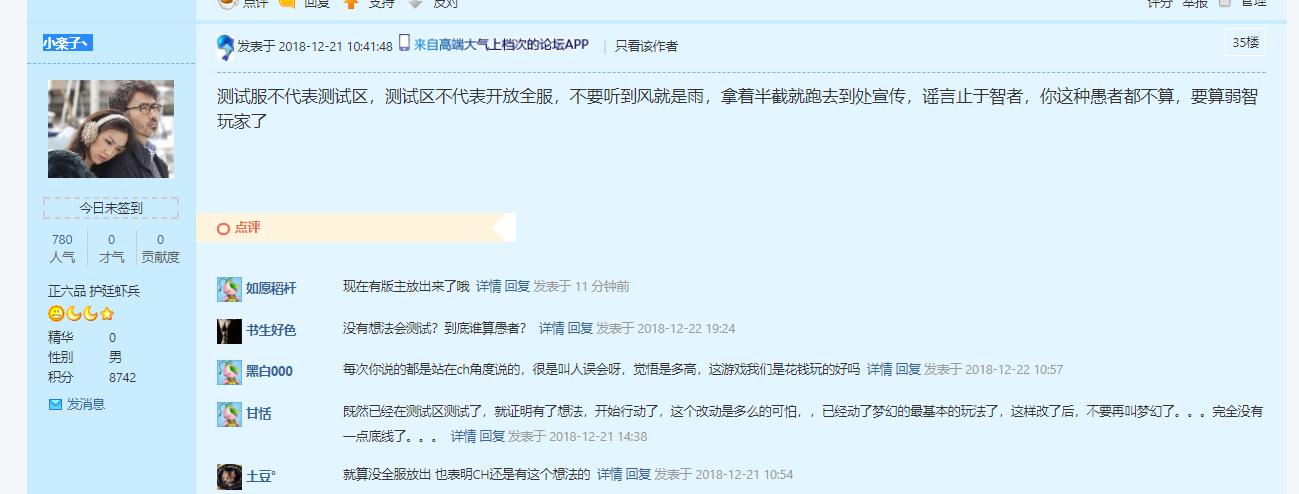Tick the 管理 checkbox at top right
The width and height of the screenshot is (1299, 494).
1225,3
